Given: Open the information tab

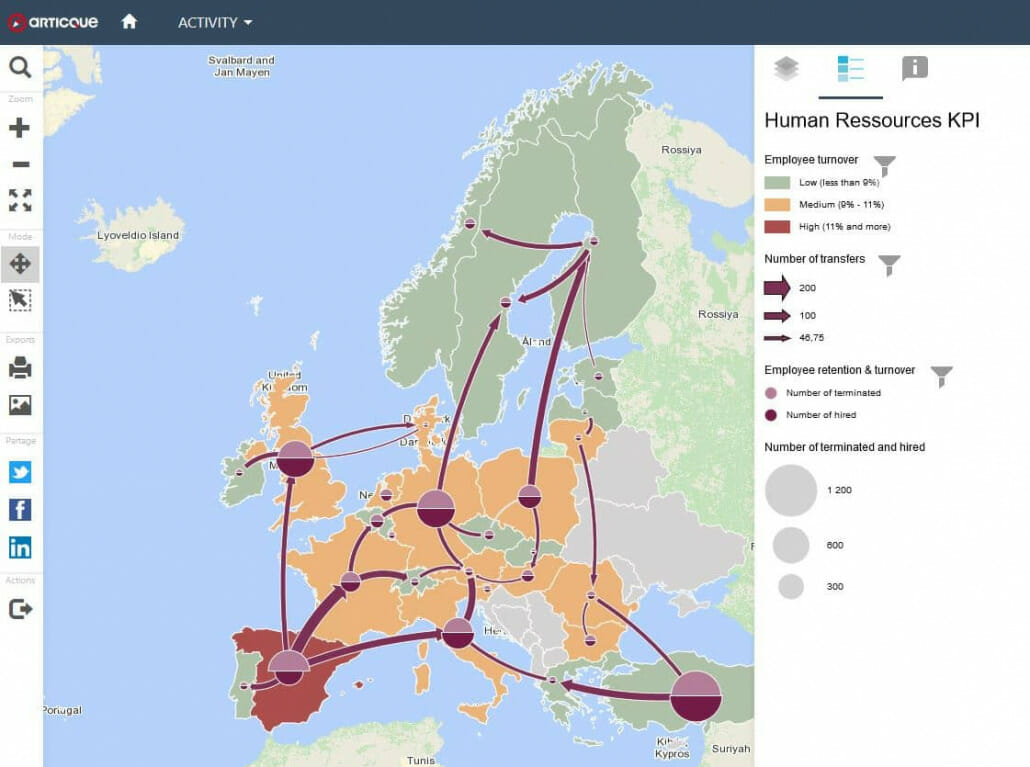Looking at the screenshot, I should (x=914, y=68).
